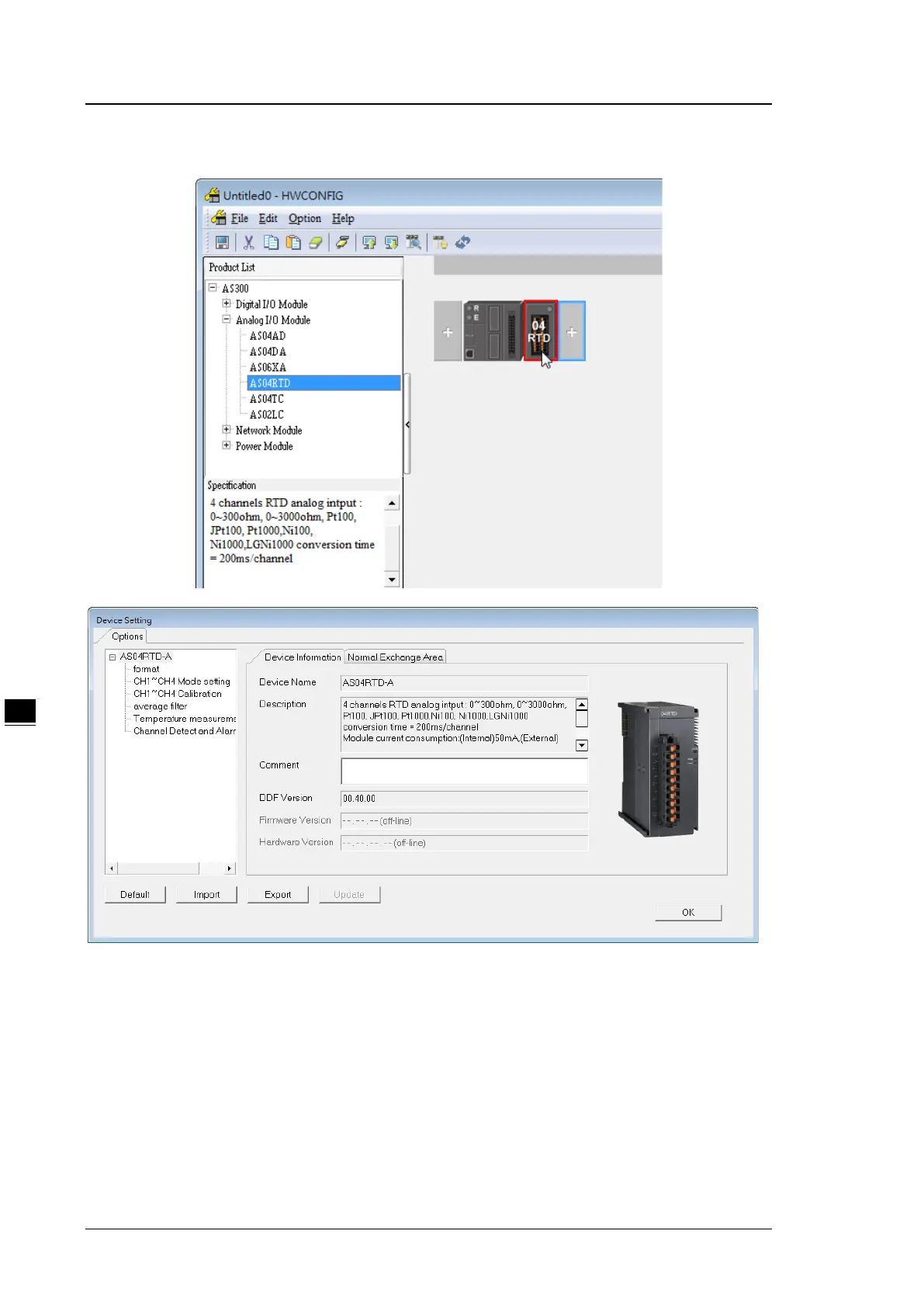Open Channel Detect and Alarm item
This screenshot has width=924, height=1307.
[x=185, y=731]
